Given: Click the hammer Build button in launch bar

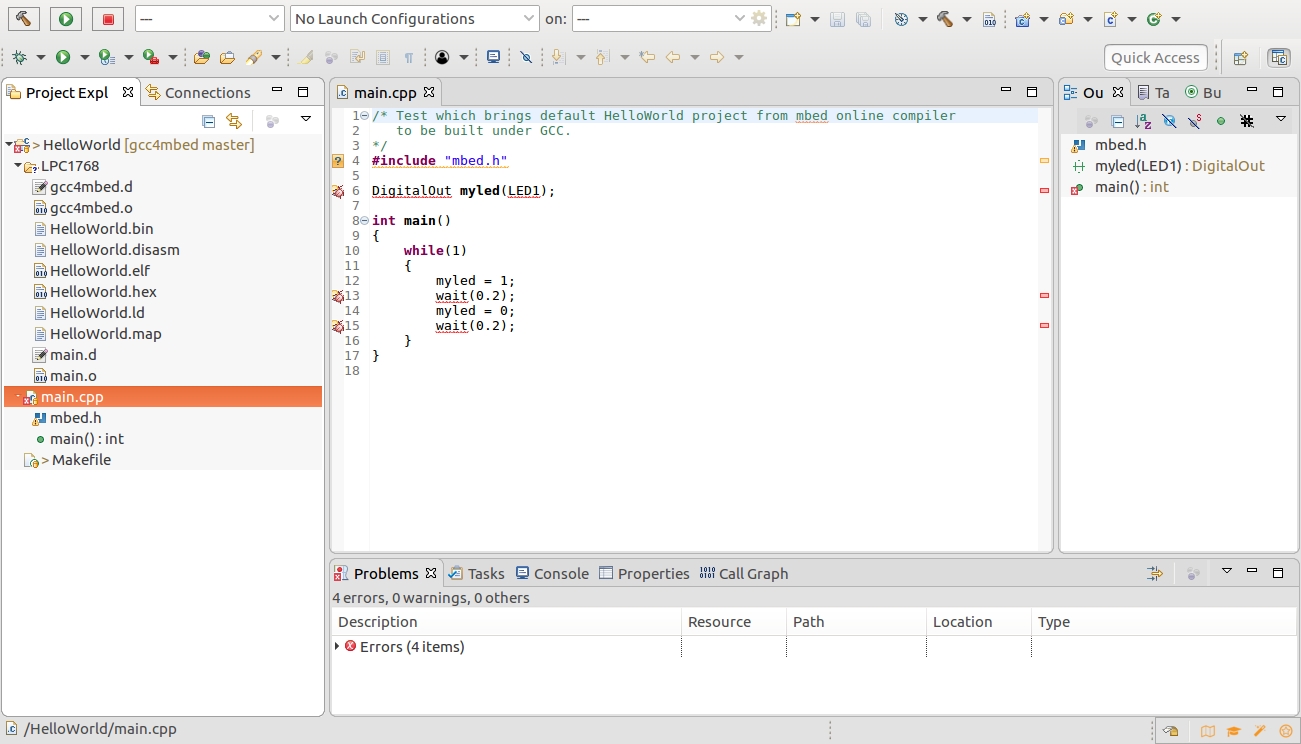Looking at the screenshot, I should click(24, 18).
